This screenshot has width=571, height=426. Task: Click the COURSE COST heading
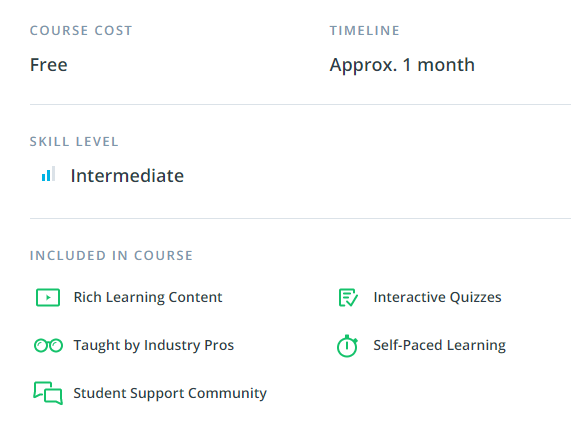click(x=81, y=31)
